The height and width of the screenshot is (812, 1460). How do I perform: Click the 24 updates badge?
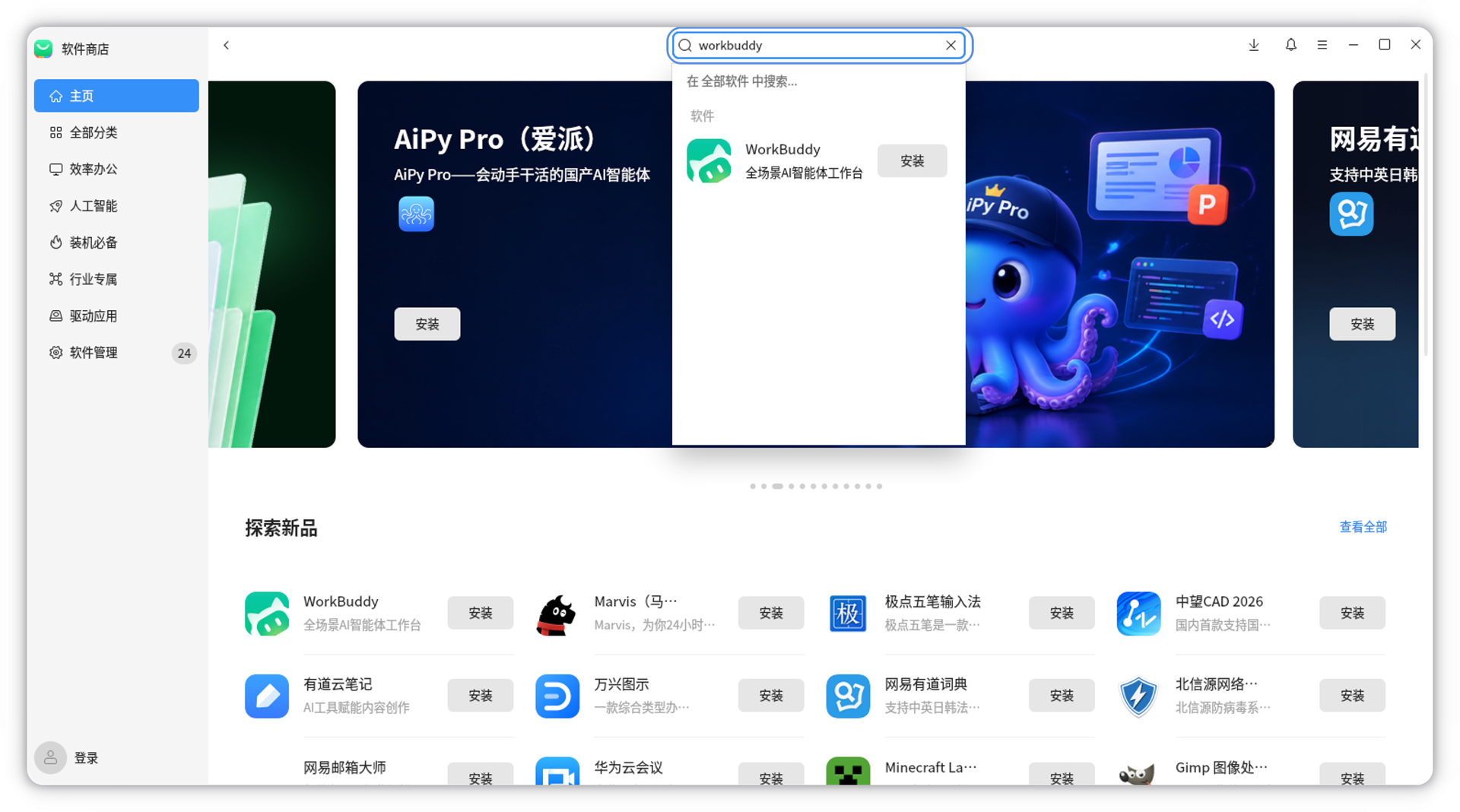[x=184, y=354]
